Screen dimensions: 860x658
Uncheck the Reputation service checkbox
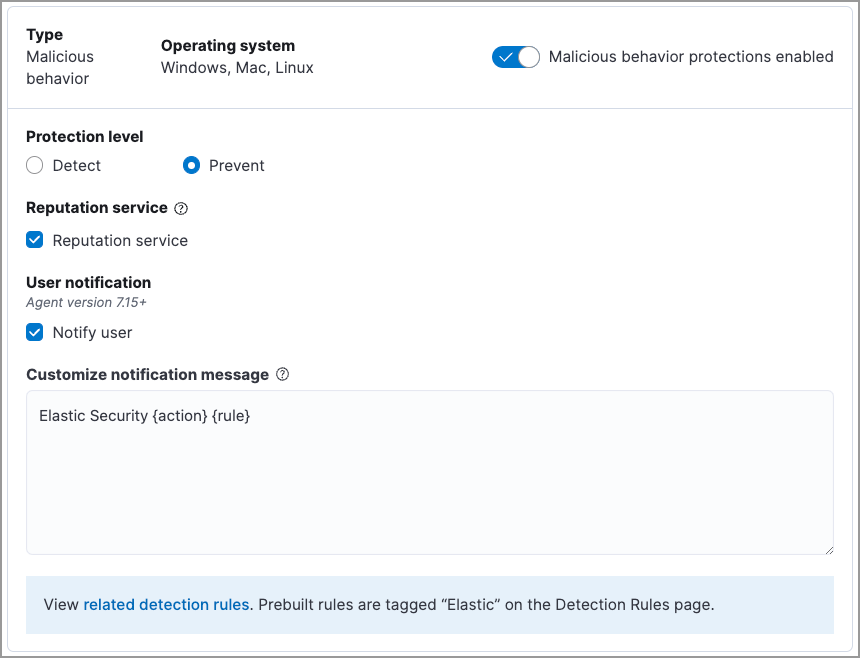click(x=34, y=240)
